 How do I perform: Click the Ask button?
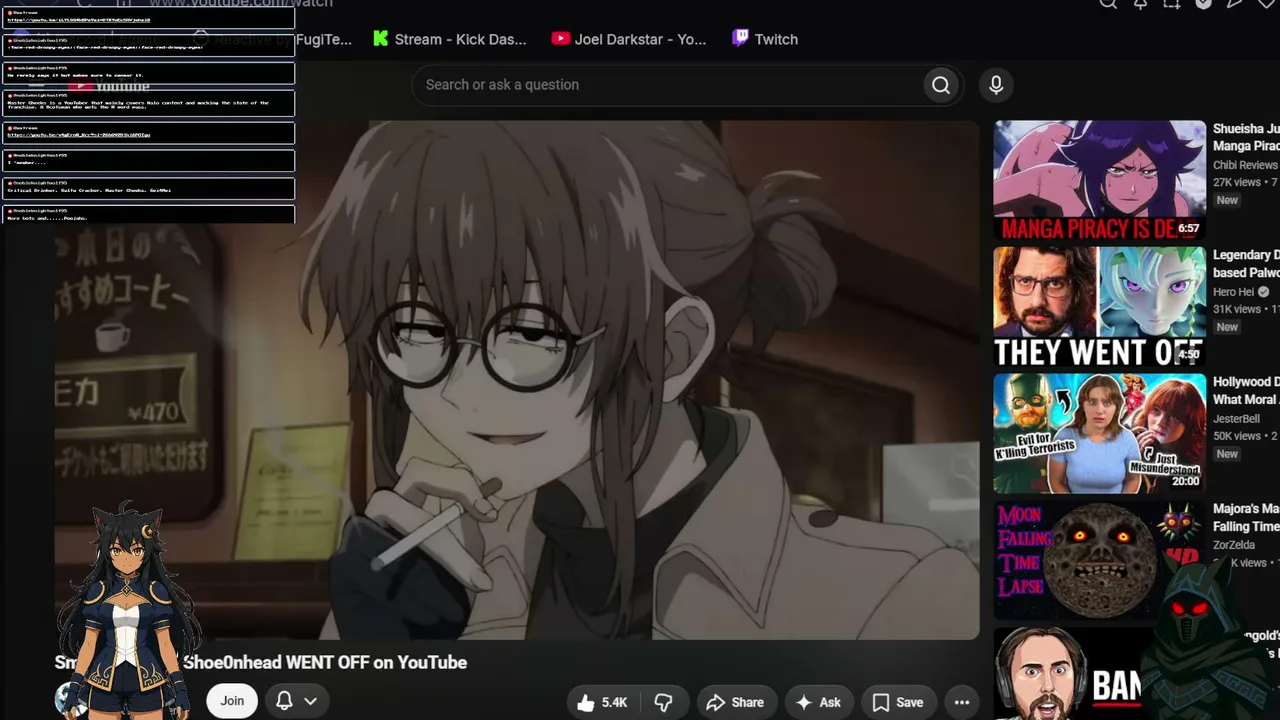[x=818, y=702]
